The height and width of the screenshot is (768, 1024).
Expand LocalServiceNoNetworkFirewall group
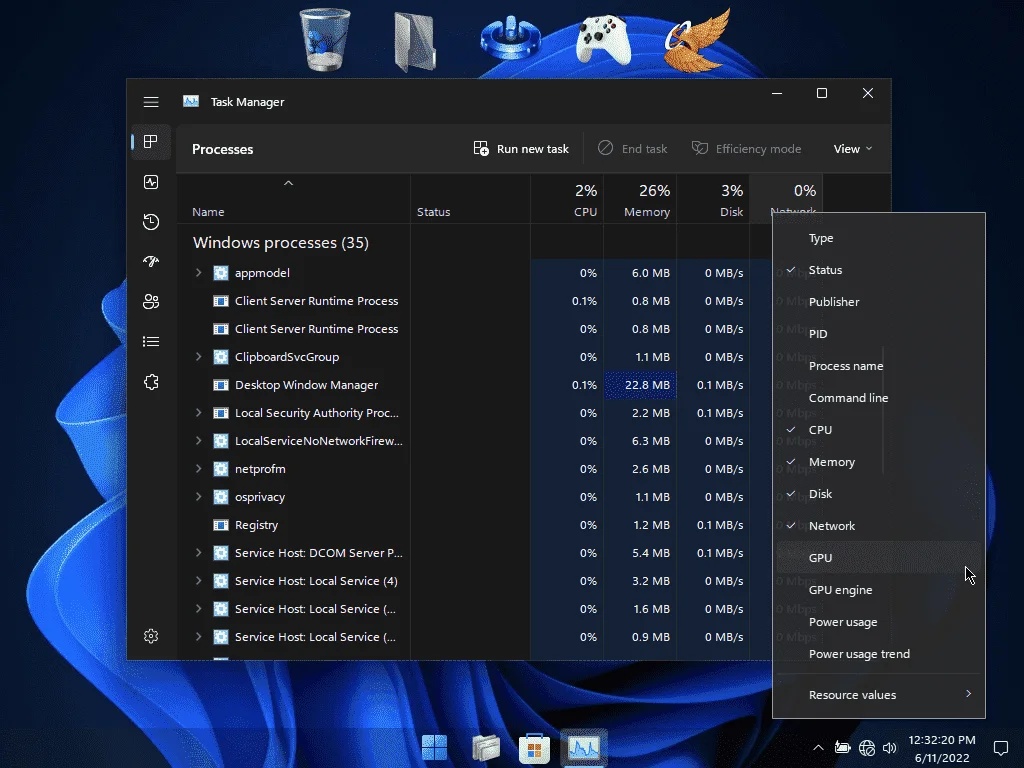tap(199, 441)
